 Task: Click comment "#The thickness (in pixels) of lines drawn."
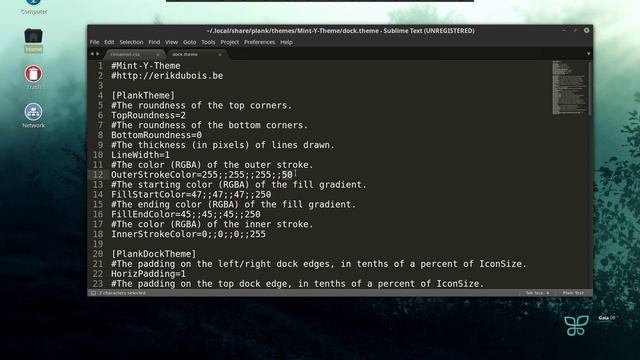tap(223, 145)
